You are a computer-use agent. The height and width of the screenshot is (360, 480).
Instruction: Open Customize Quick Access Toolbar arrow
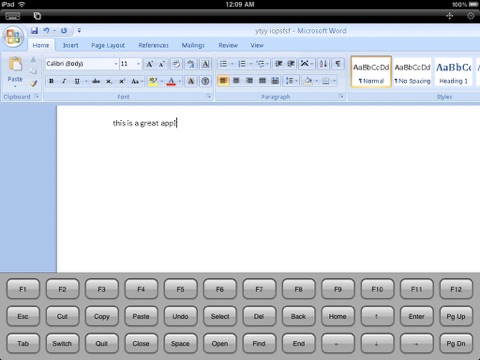pos(79,30)
